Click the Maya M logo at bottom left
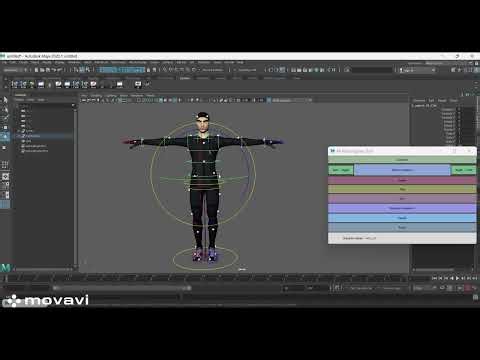The height and width of the screenshot is (360, 480). pos(6,267)
